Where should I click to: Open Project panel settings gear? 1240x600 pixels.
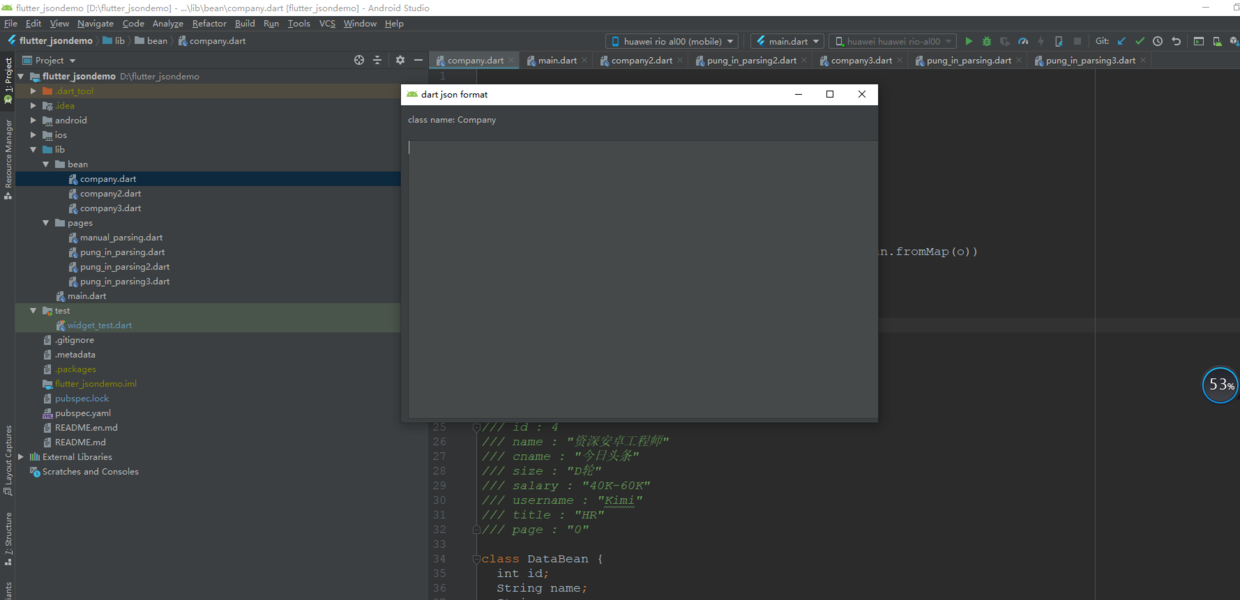(x=400, y=60)
